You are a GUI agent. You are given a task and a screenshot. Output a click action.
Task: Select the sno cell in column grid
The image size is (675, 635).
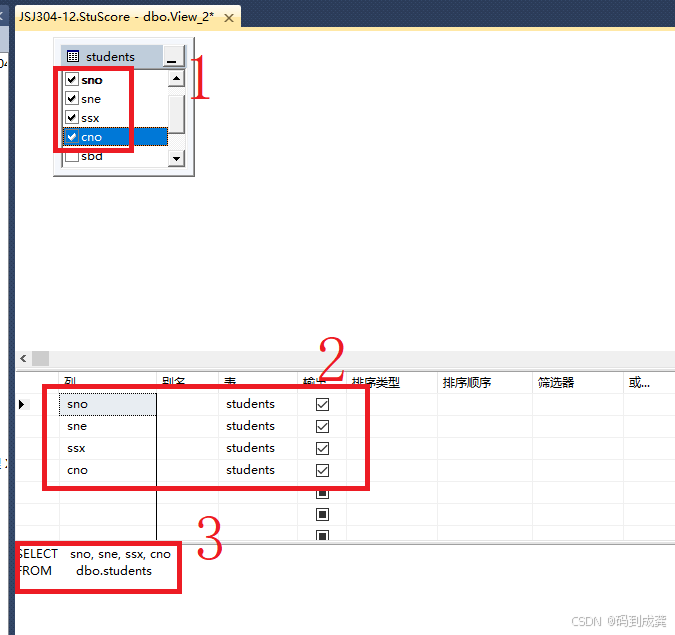pyautogui.click(x=107, y=404)
